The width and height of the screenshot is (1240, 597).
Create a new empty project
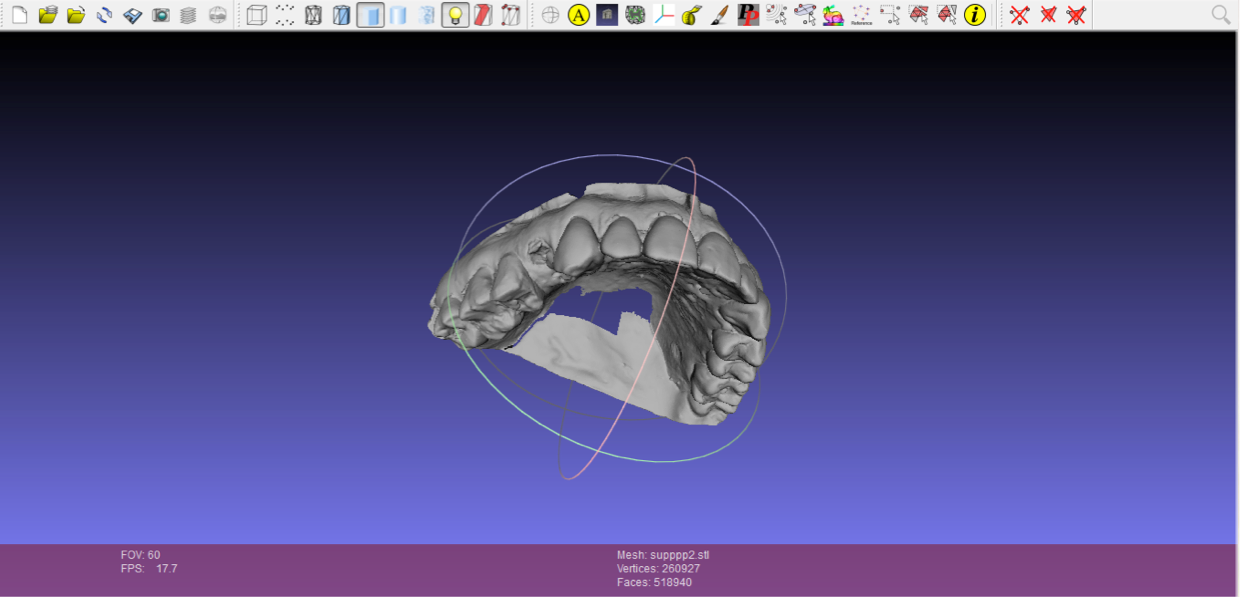pyautogui.click(x=18, y=15)
